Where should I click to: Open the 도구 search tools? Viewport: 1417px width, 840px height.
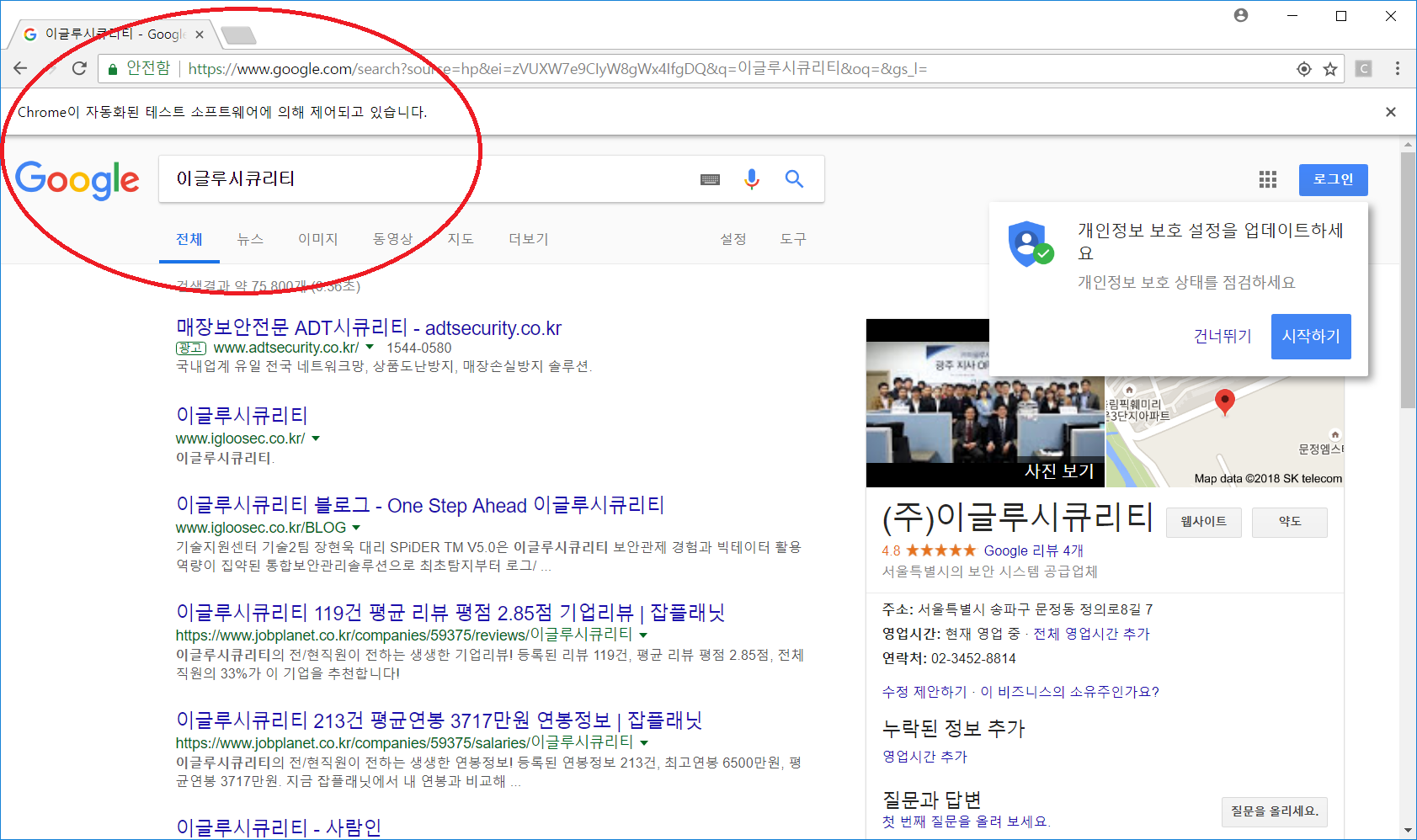pos(793,239)
